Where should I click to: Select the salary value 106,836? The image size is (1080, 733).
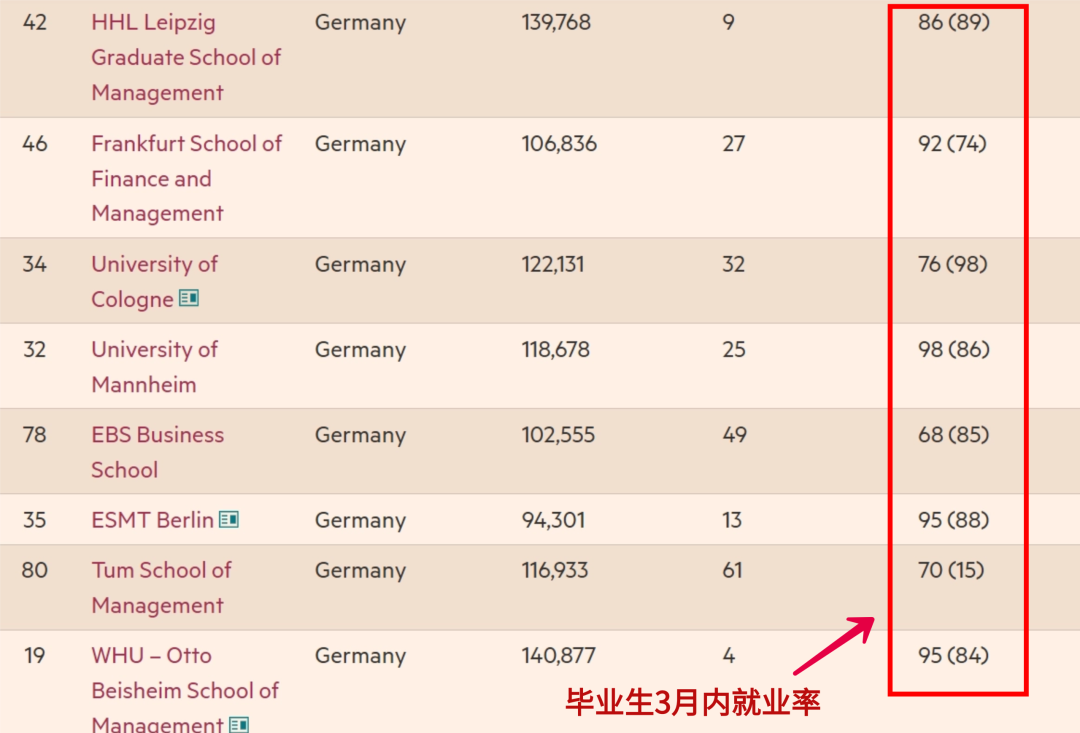tap(559, 143)
